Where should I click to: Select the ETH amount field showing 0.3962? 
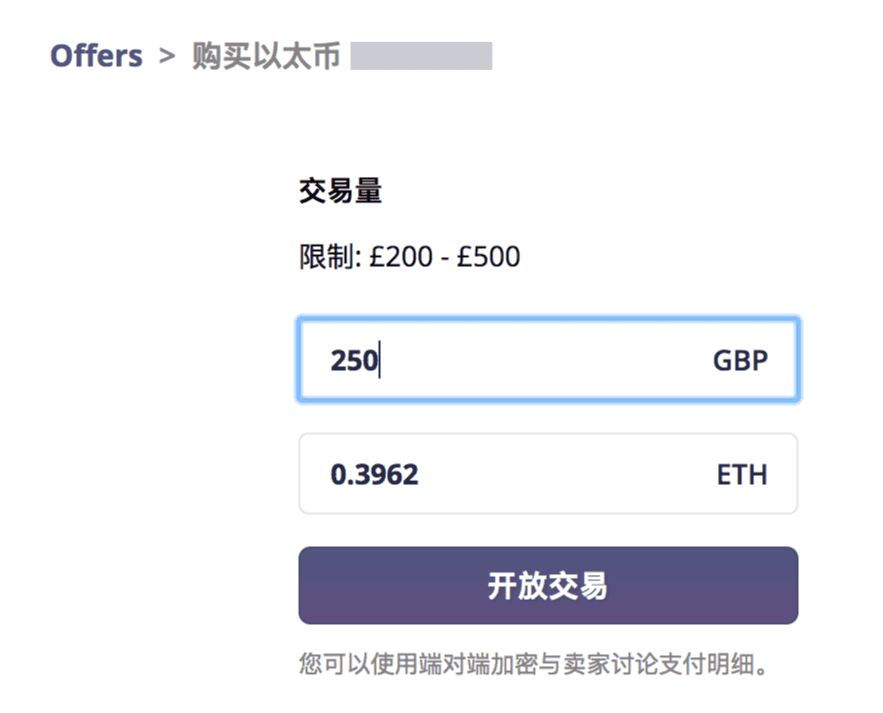(547, 474)
